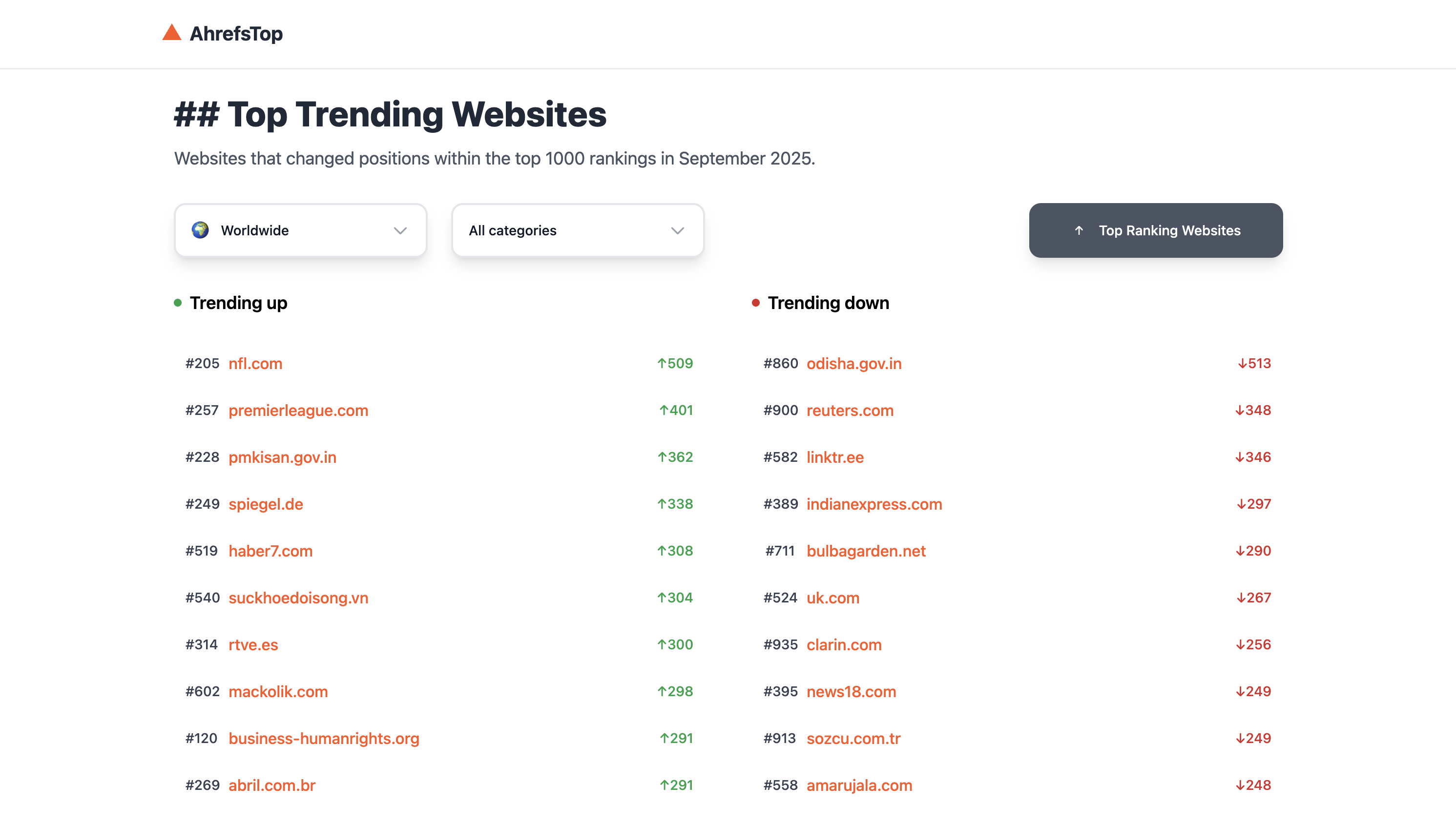This screenshot has width=1456, height=827.
Task: Click the up arrow icon on Top Ranking button
Action: 1079,230
